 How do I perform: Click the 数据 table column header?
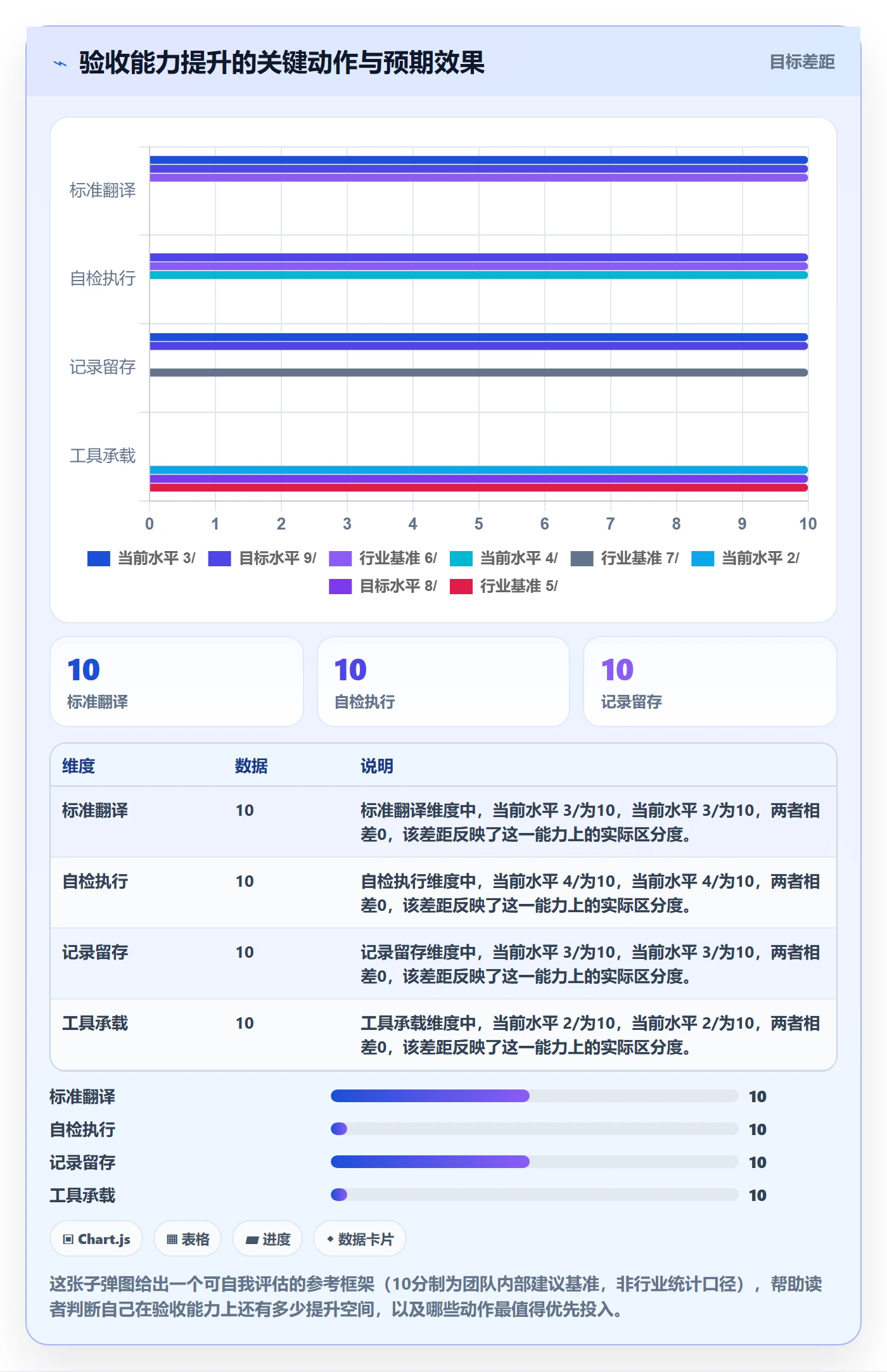click(252, 766)
